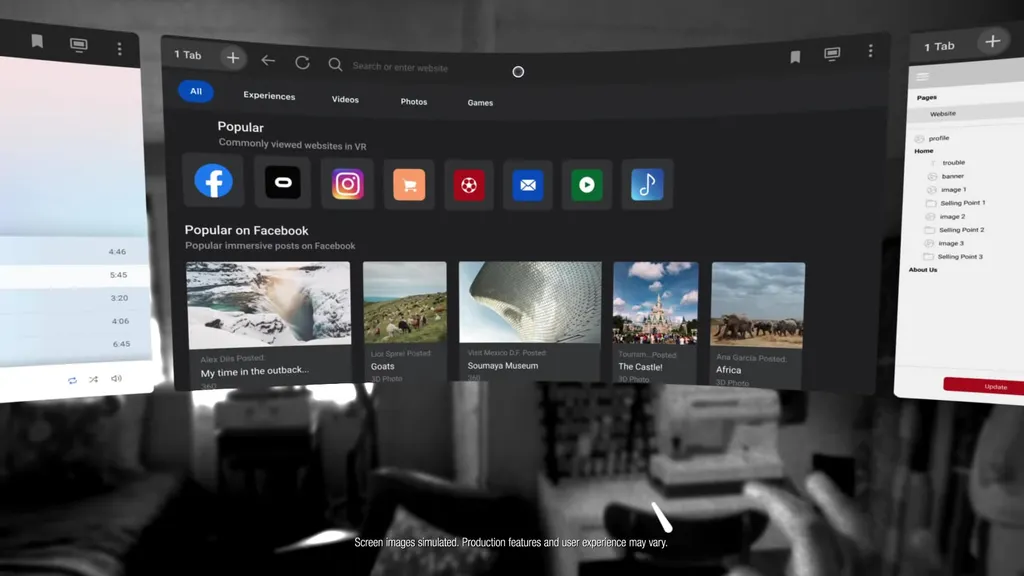The width and height of the screenshot is (1024, 576).
Task: Select the Oculus icon under Popular
Action: point(282,183)
